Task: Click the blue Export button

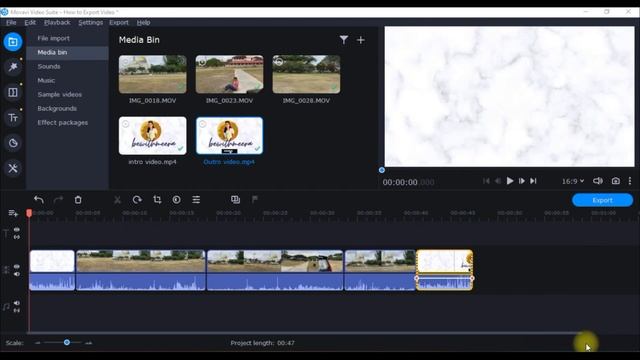Action: pyautogui.click(x=602, y=200)
